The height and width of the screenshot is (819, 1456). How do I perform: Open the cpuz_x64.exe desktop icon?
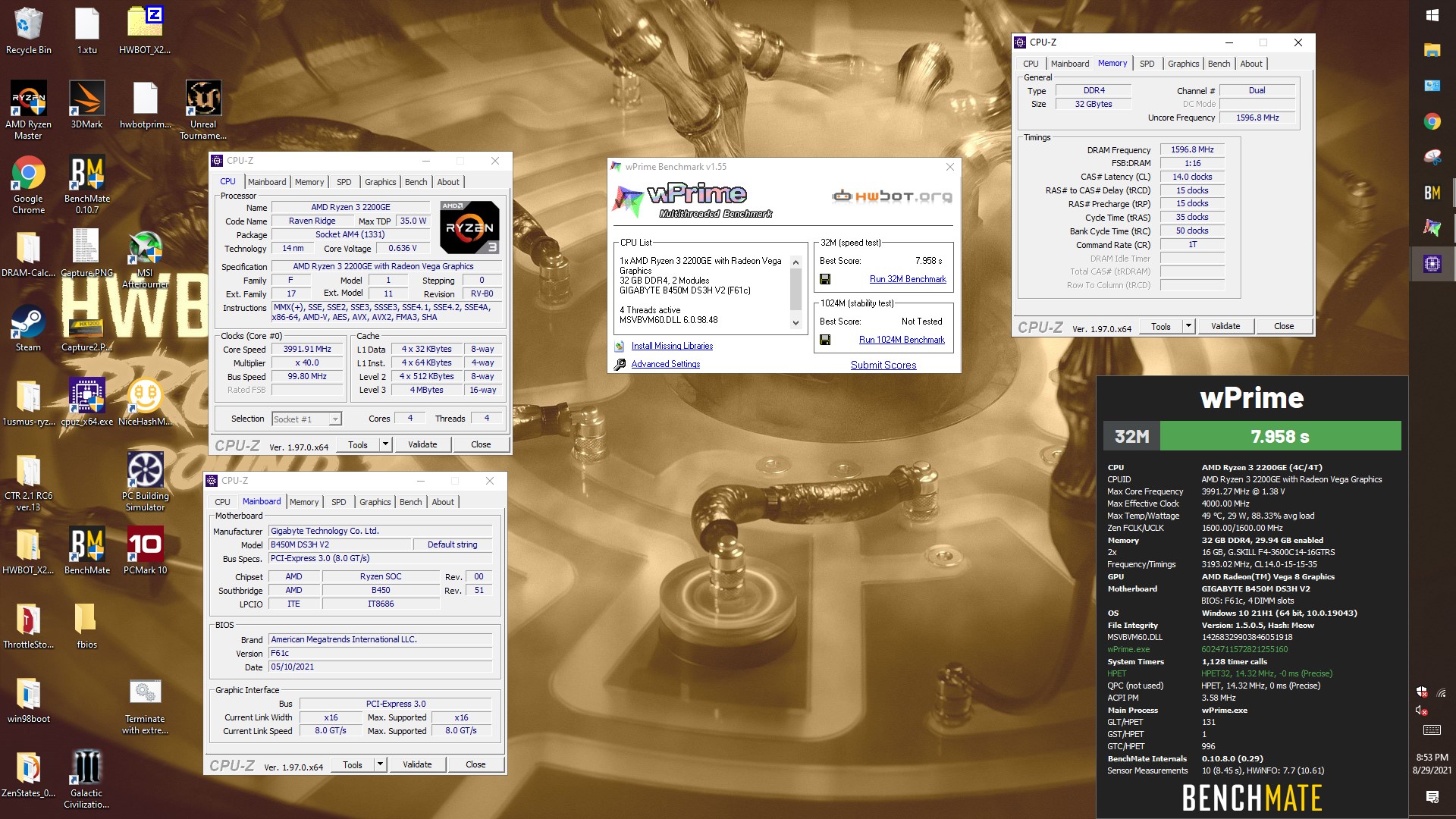click(86, 402)
